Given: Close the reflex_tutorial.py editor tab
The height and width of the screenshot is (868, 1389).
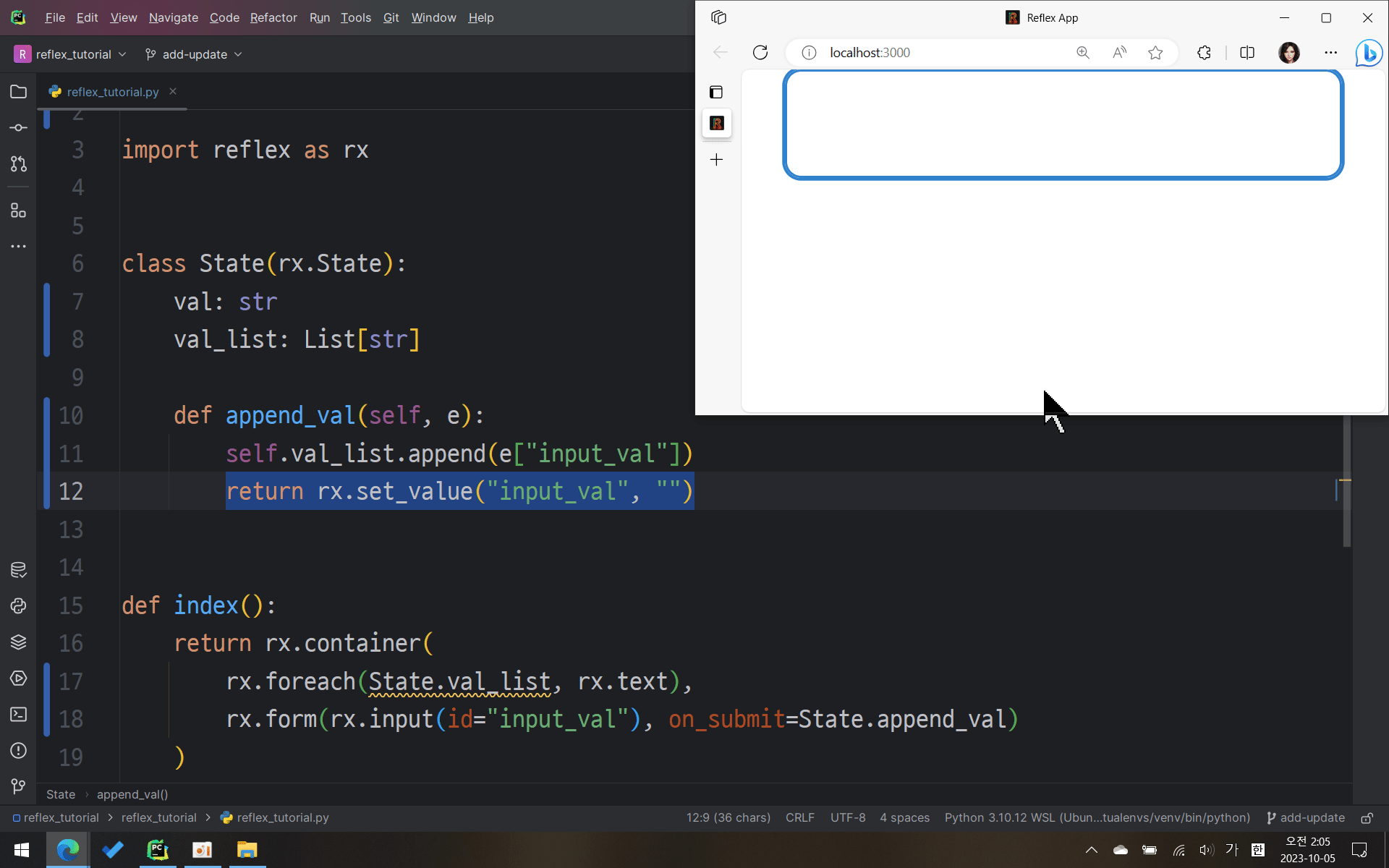Looking at the screenshot, I should click(x=173, y=91).
